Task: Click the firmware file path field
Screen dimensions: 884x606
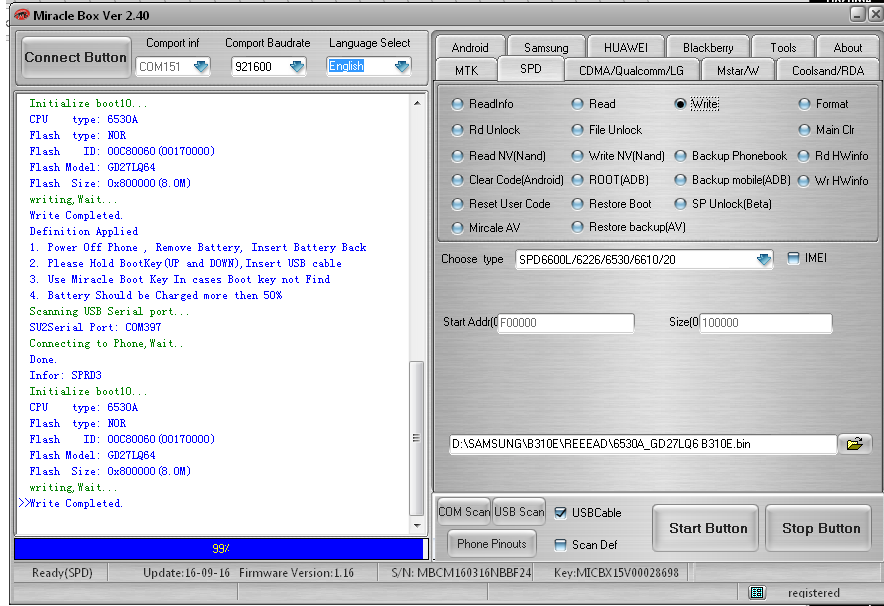Action: [643, 444]
